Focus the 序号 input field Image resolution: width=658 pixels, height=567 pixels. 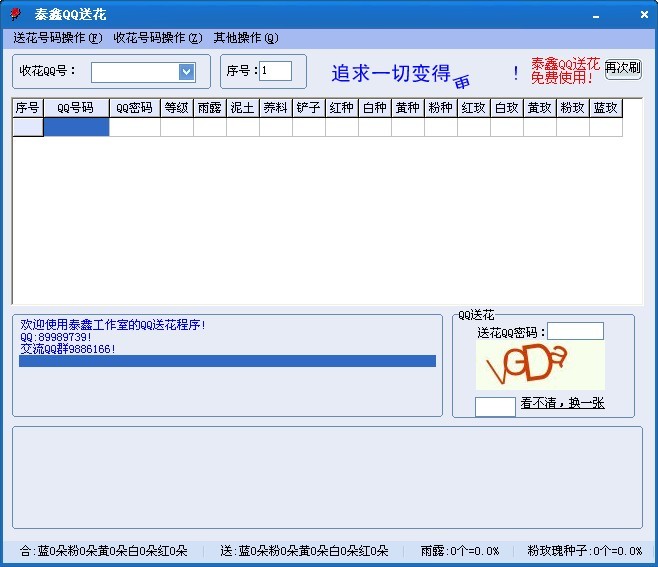pos(275,71)
